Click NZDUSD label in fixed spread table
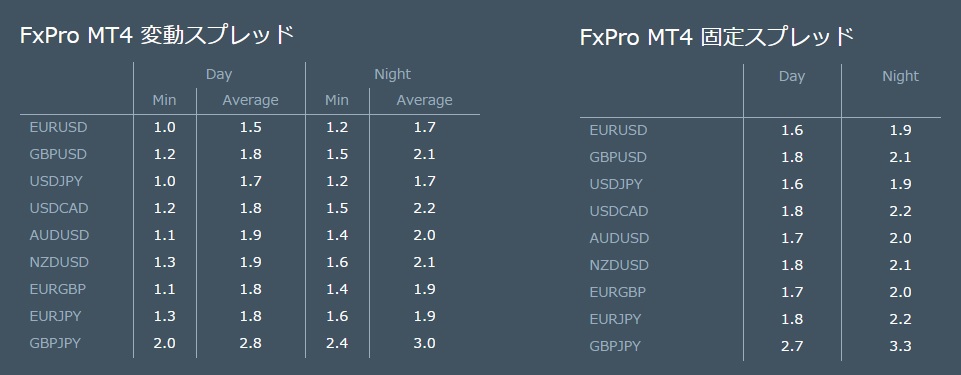This screenshot has width=961, height=375. point(619,265)
